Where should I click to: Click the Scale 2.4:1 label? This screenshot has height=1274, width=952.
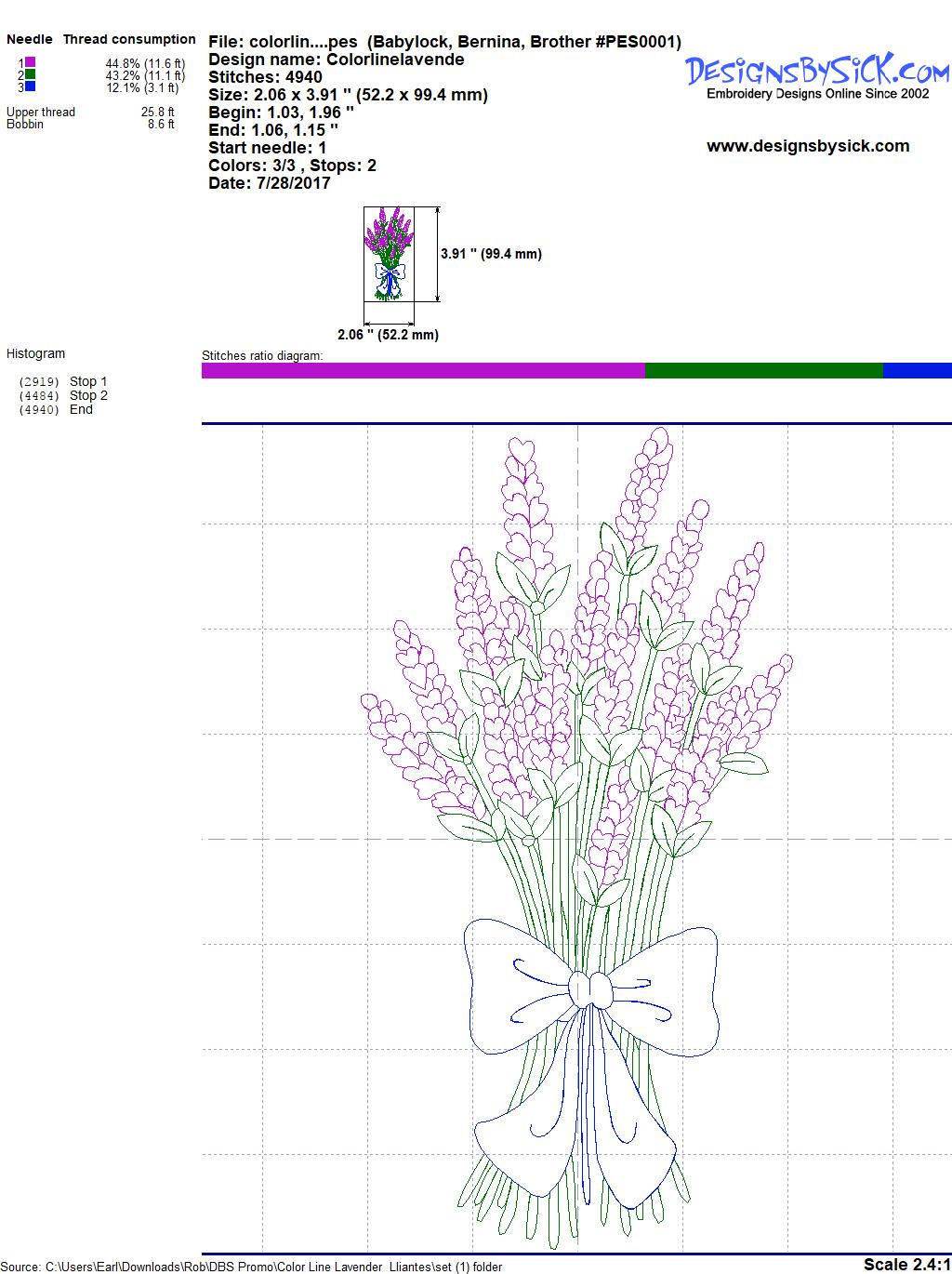tap(906, 1264)
